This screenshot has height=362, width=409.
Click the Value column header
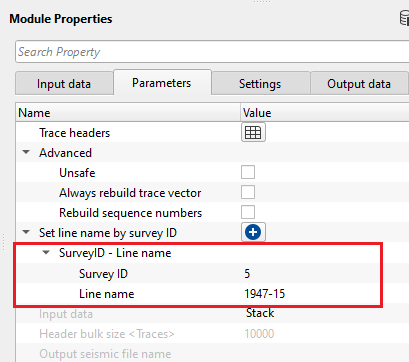click(325, 113)
